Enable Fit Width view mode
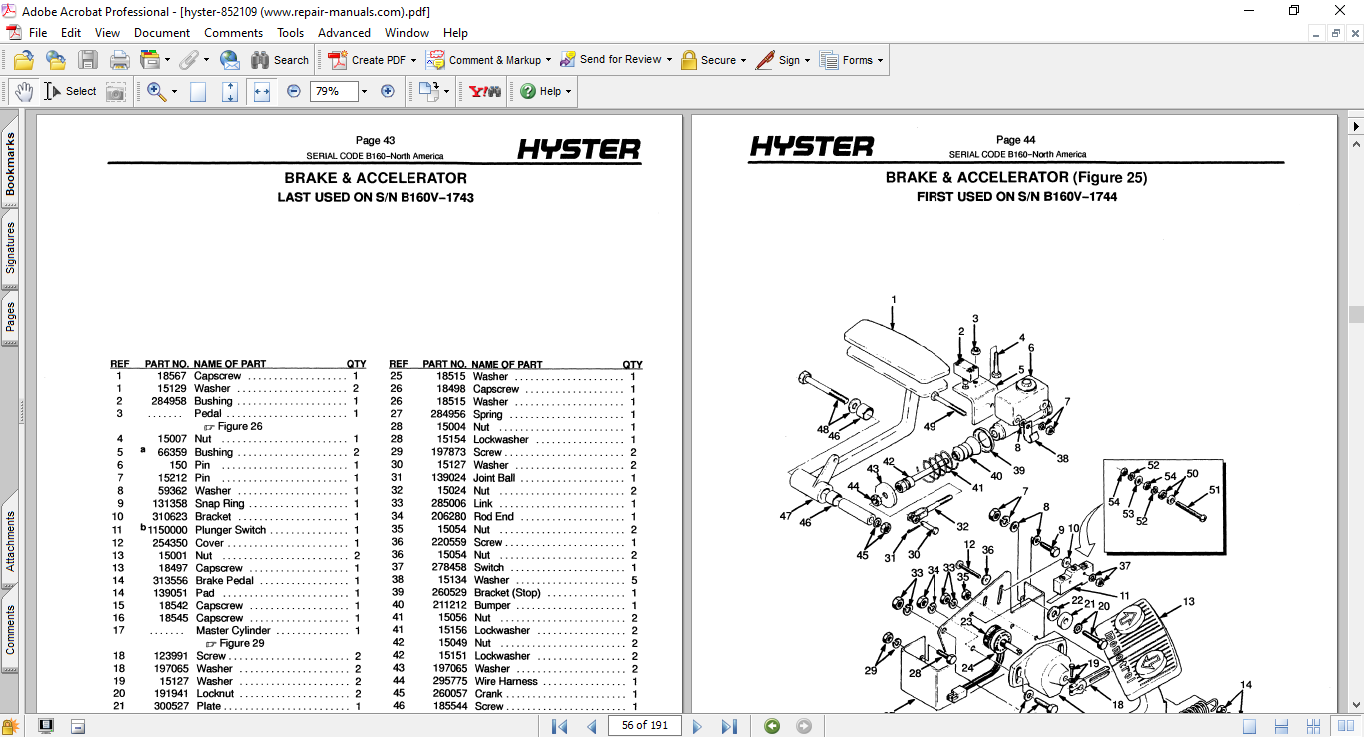This screenshot has height=737, width=1364. pyautogui.click(x=262, y=91)
